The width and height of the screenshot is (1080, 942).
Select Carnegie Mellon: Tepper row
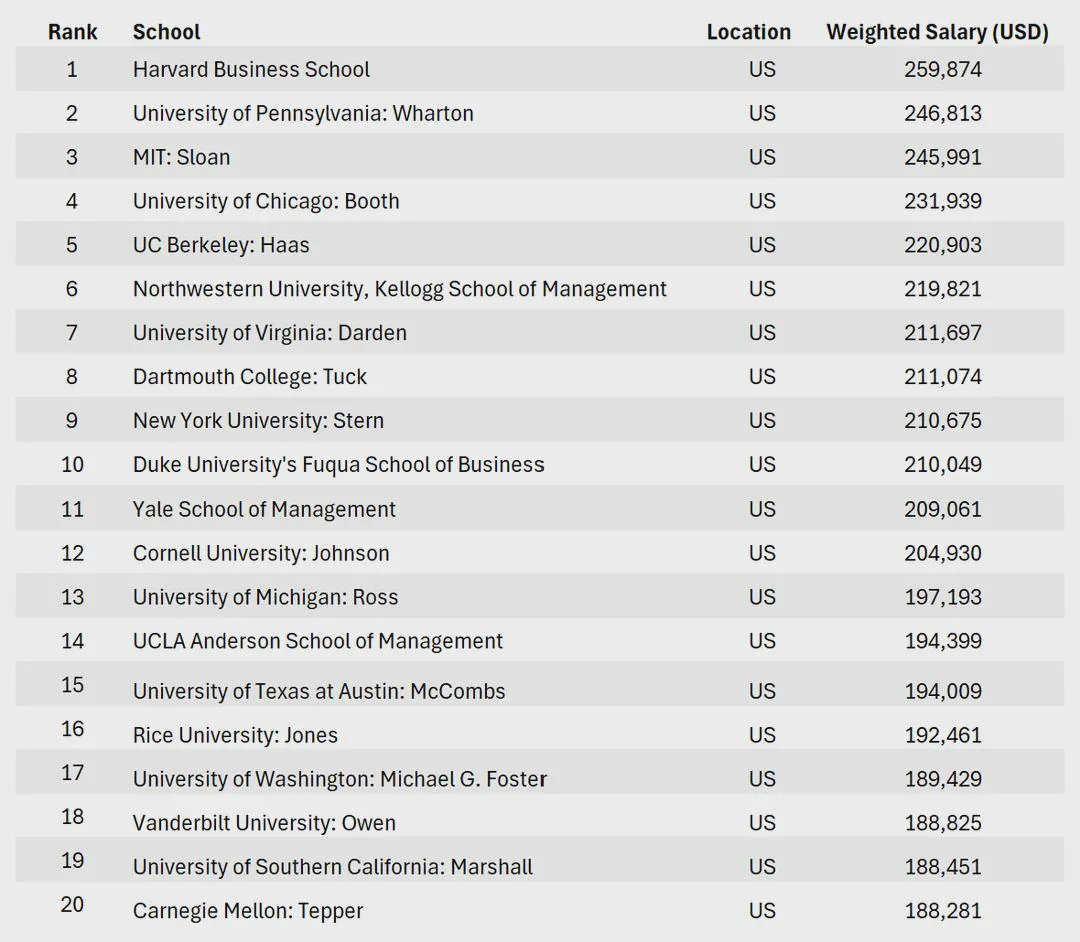247,912
